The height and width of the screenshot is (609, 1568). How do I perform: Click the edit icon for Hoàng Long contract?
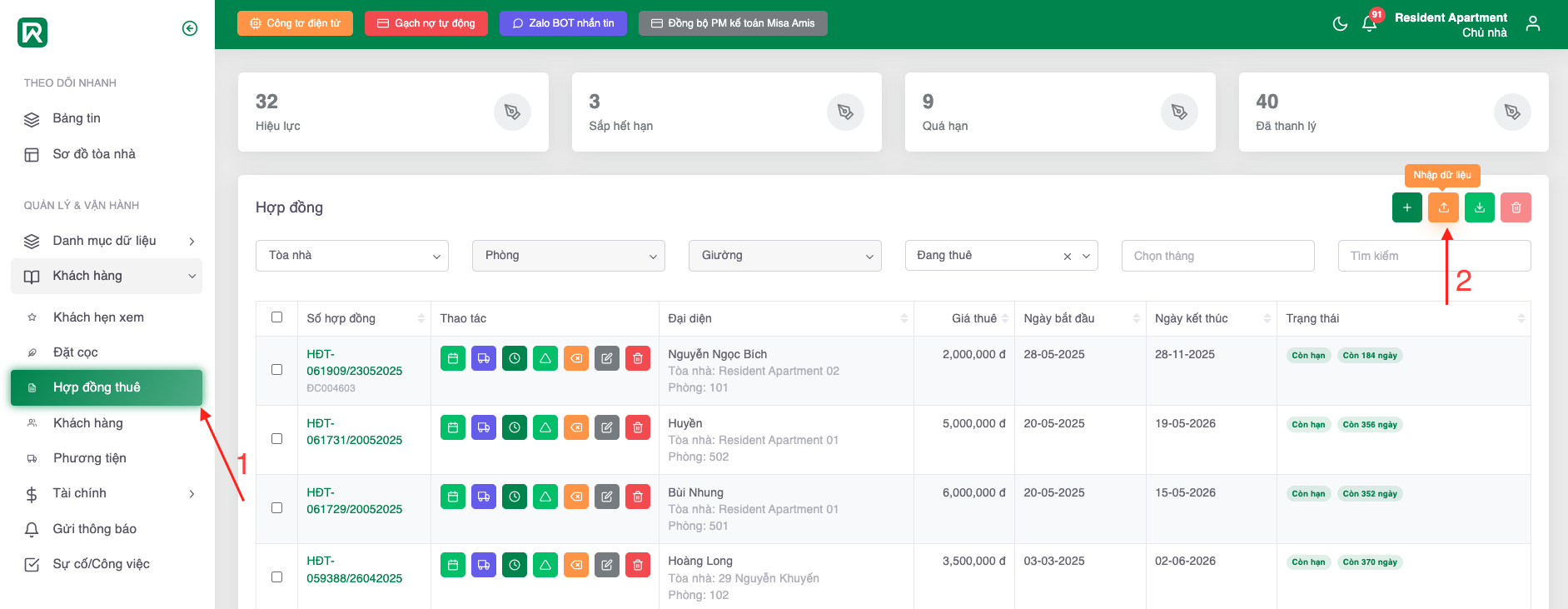point(607,565)
